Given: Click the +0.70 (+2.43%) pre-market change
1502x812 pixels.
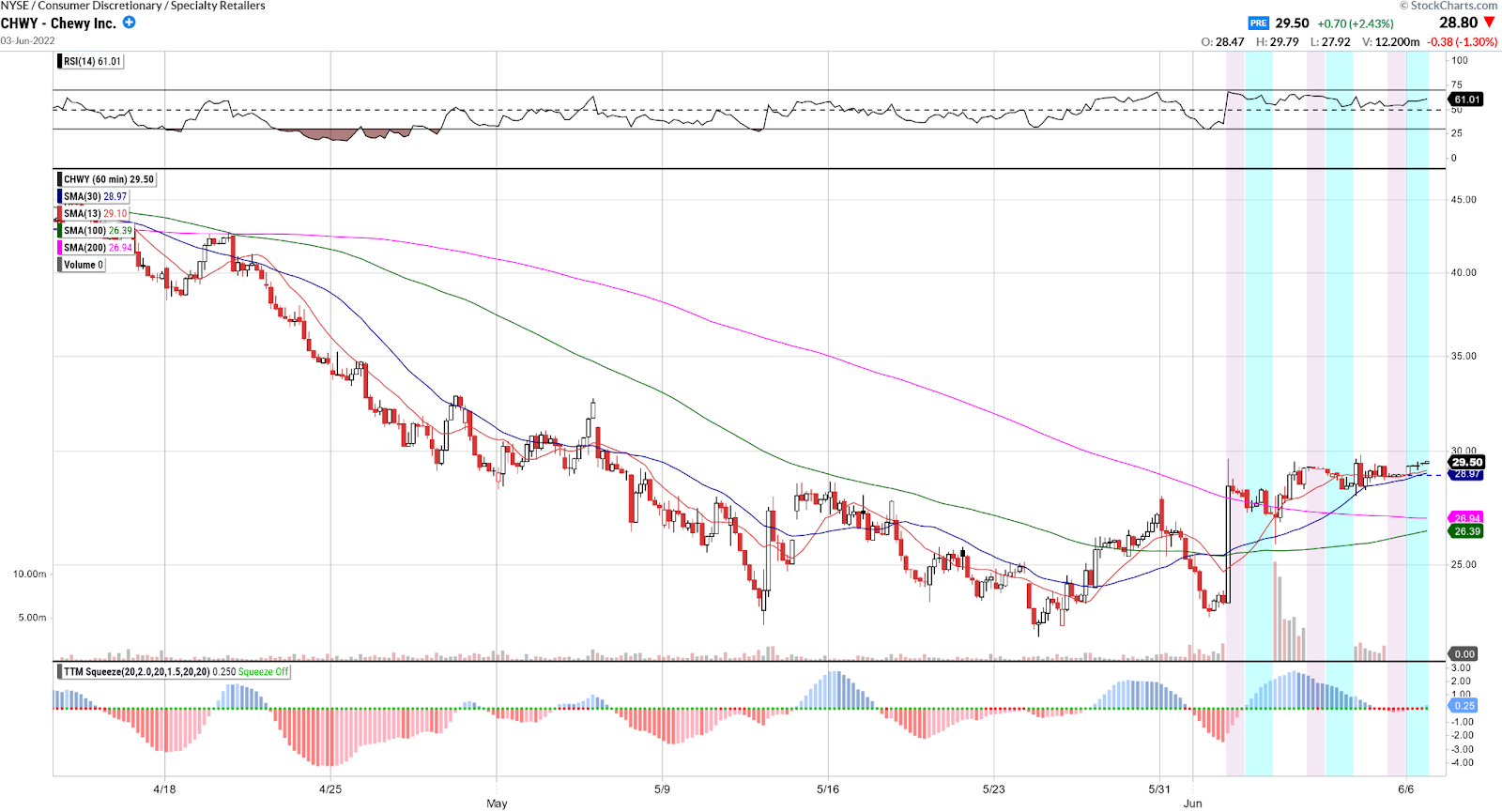Looking at the screenshot, I should pos(1355,23).
